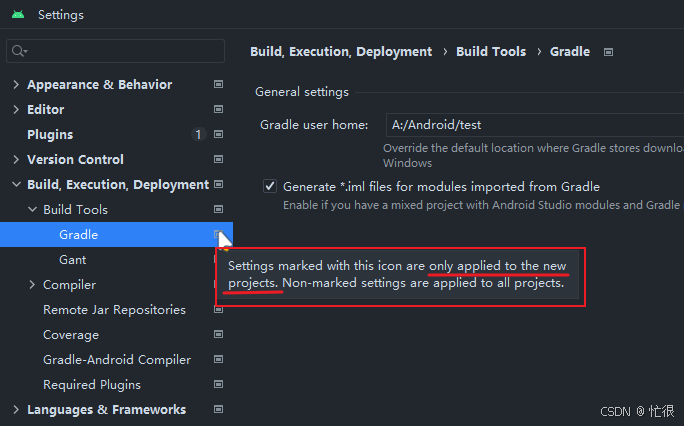This screenshot has height=426, width=684.
Task: Open the Editor settings page
Action: coord(45,109)
